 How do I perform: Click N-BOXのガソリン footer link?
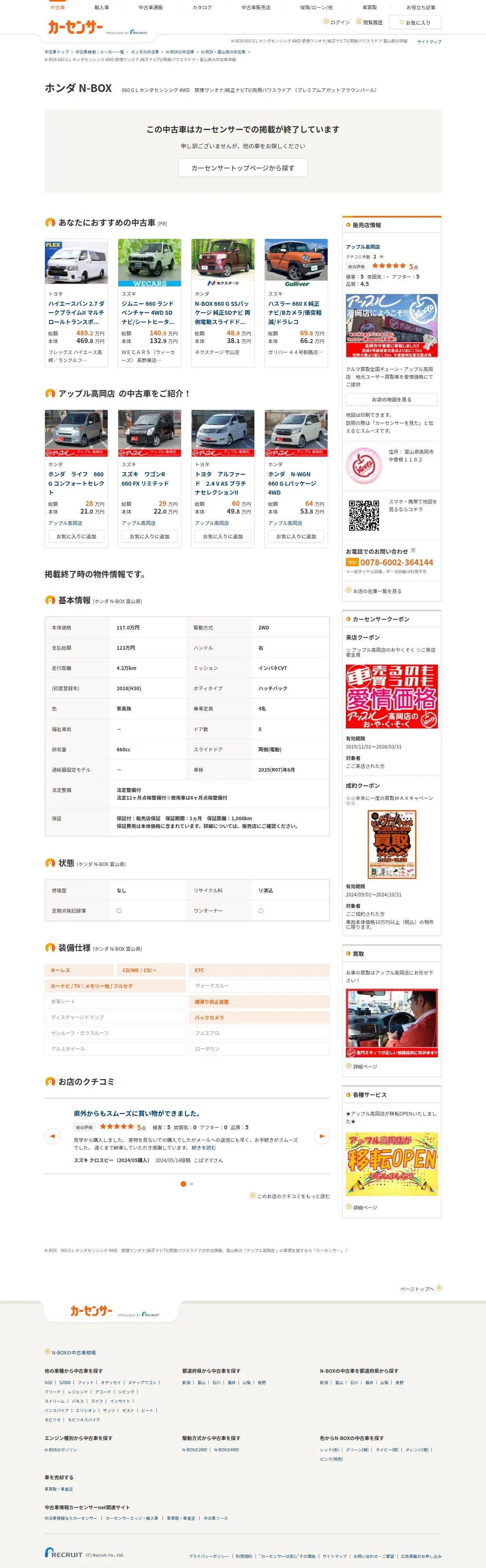coord(61,1449)
